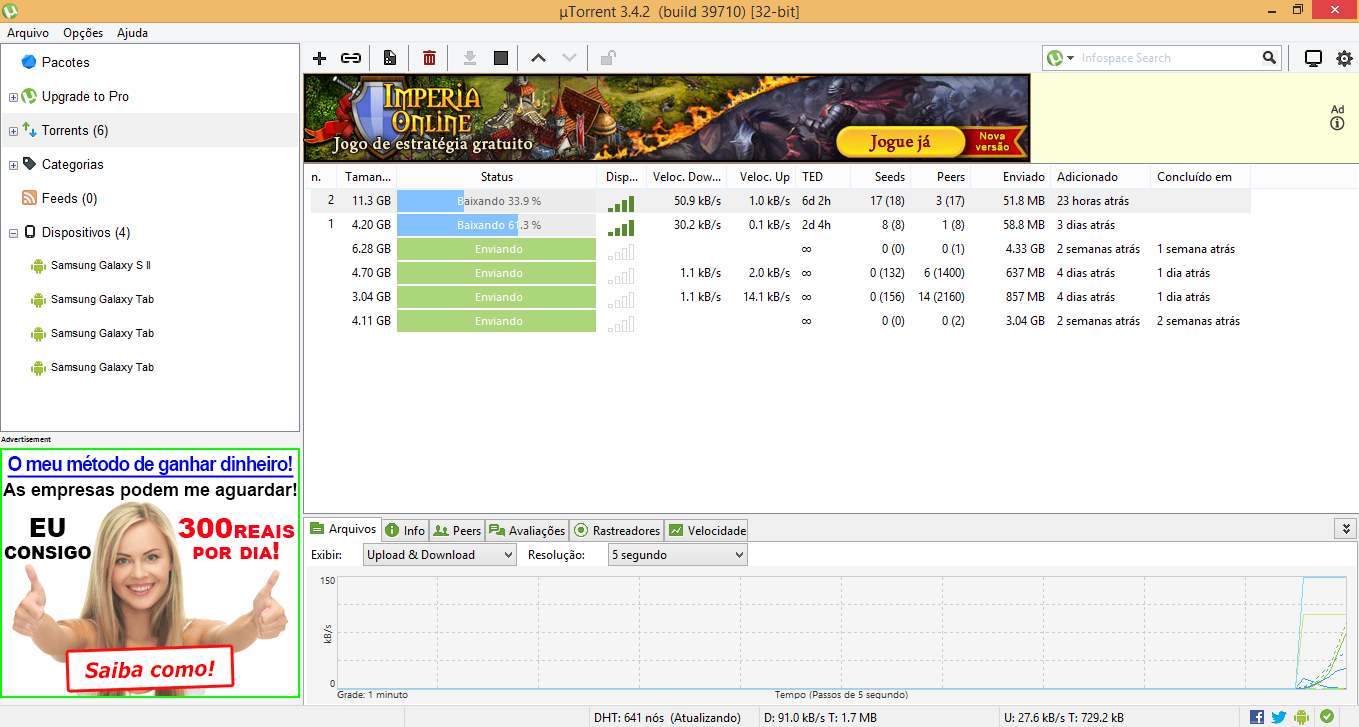Select Enviando bar of 6.28 GB torrent
1359x727 pixels.
pyautogui.click(x=497, y=249)
